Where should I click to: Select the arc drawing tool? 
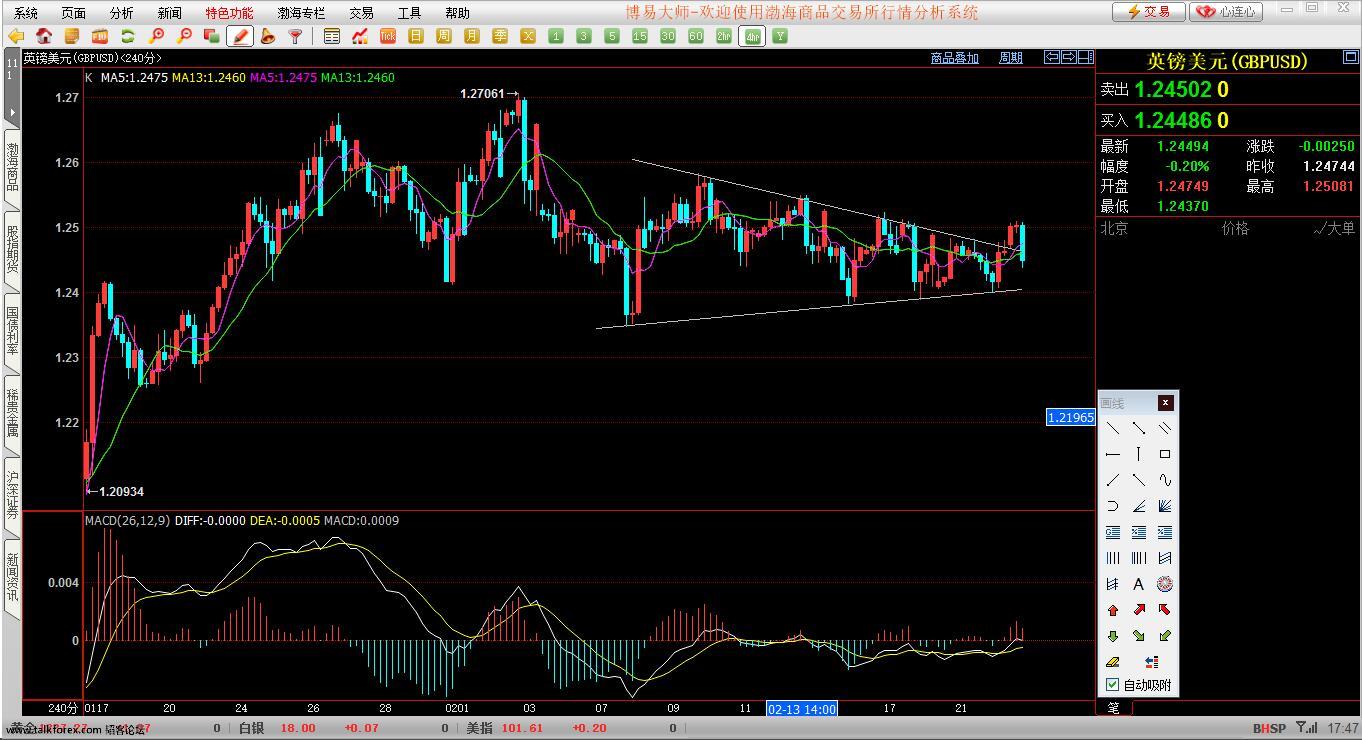click(1112, 506)
